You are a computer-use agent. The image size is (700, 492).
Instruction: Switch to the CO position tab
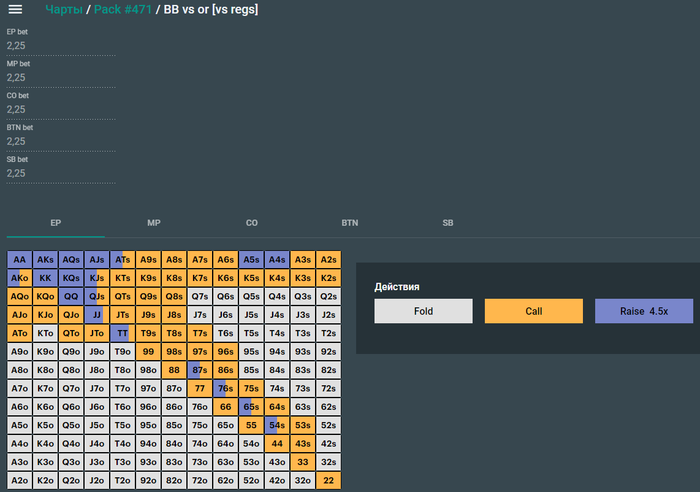click(252, 223)
